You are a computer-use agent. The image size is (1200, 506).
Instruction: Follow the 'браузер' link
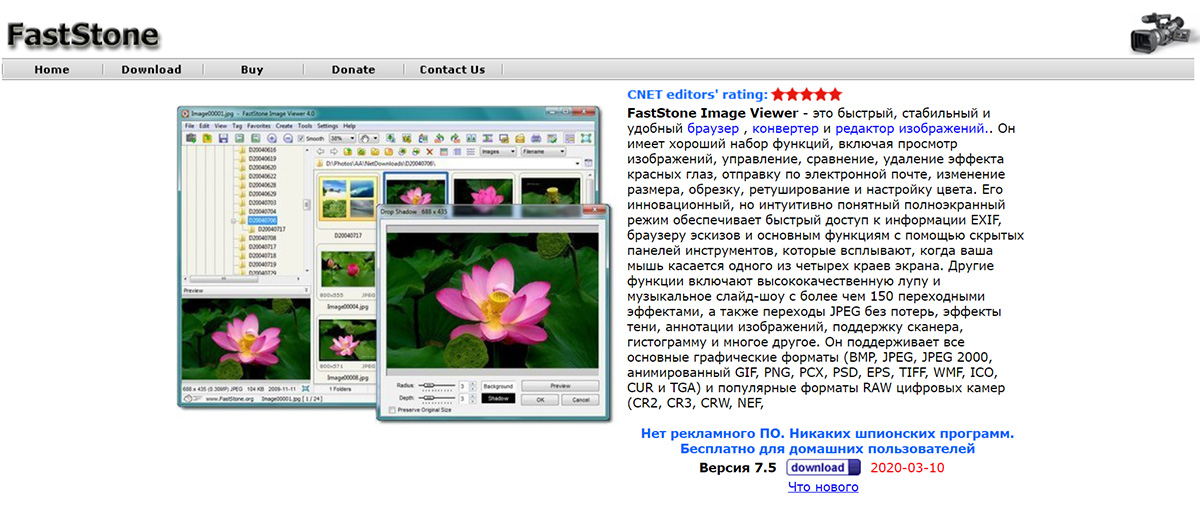click(x=711, y=129)
